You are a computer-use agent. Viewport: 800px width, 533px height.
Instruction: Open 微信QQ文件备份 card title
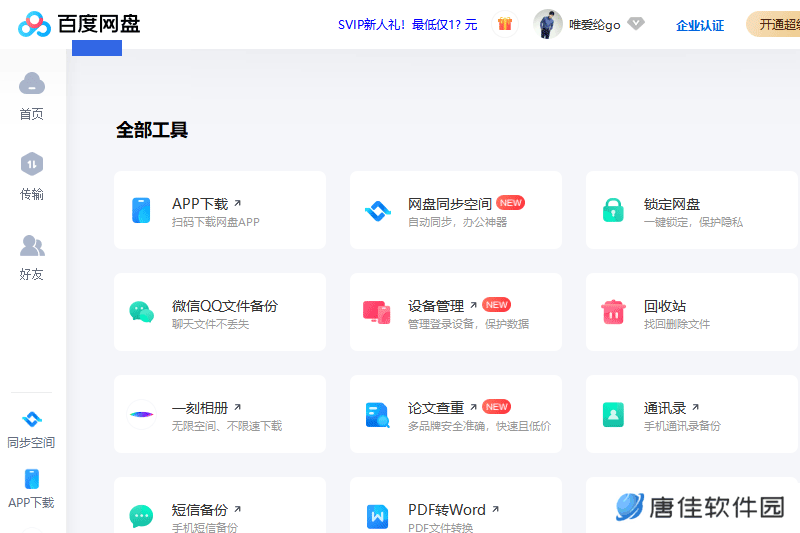225,306
